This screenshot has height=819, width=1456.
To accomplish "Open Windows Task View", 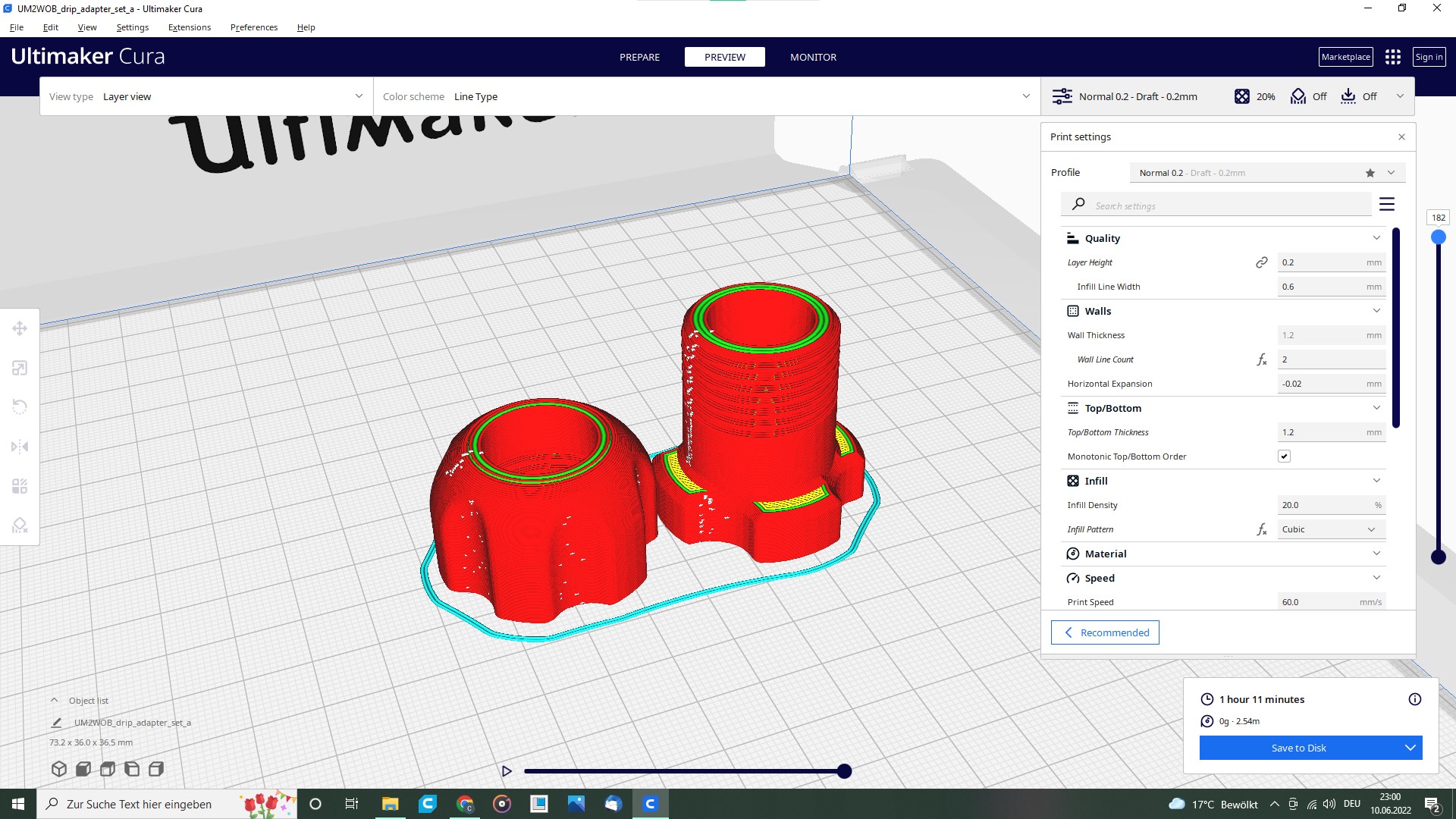I will click(352, 804).
